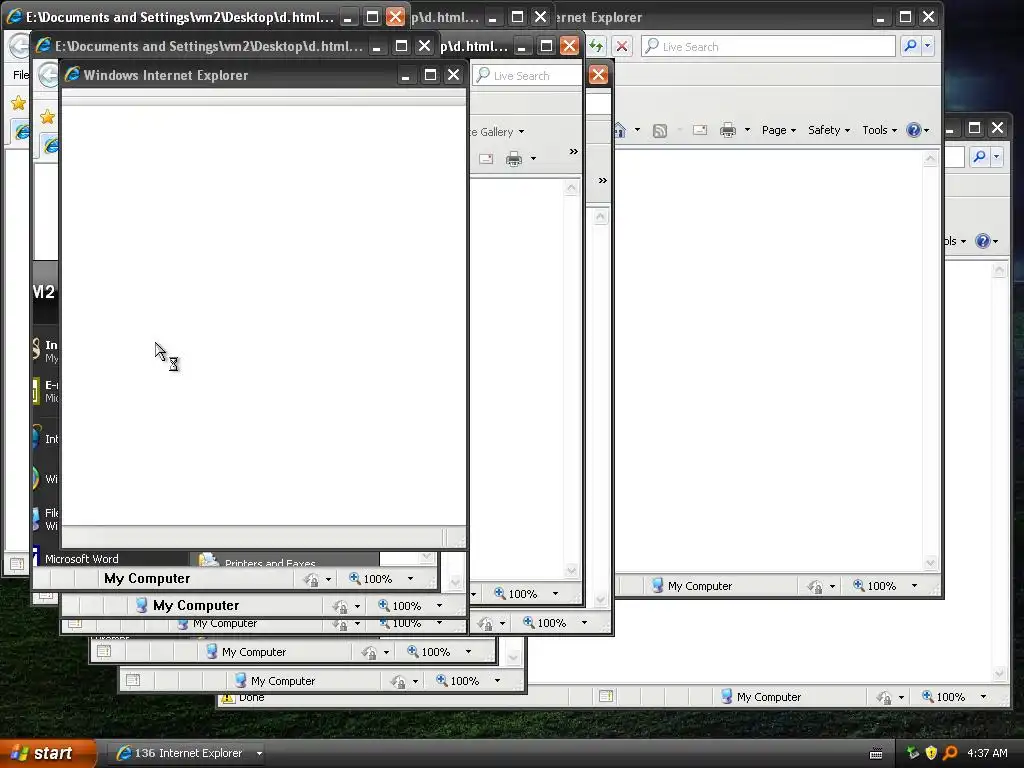The image size is (1024, 768).
Task: Click 100% zoom in bold iconless My Computer status bar
Action: pyautogui.click(x=371, y=579)
